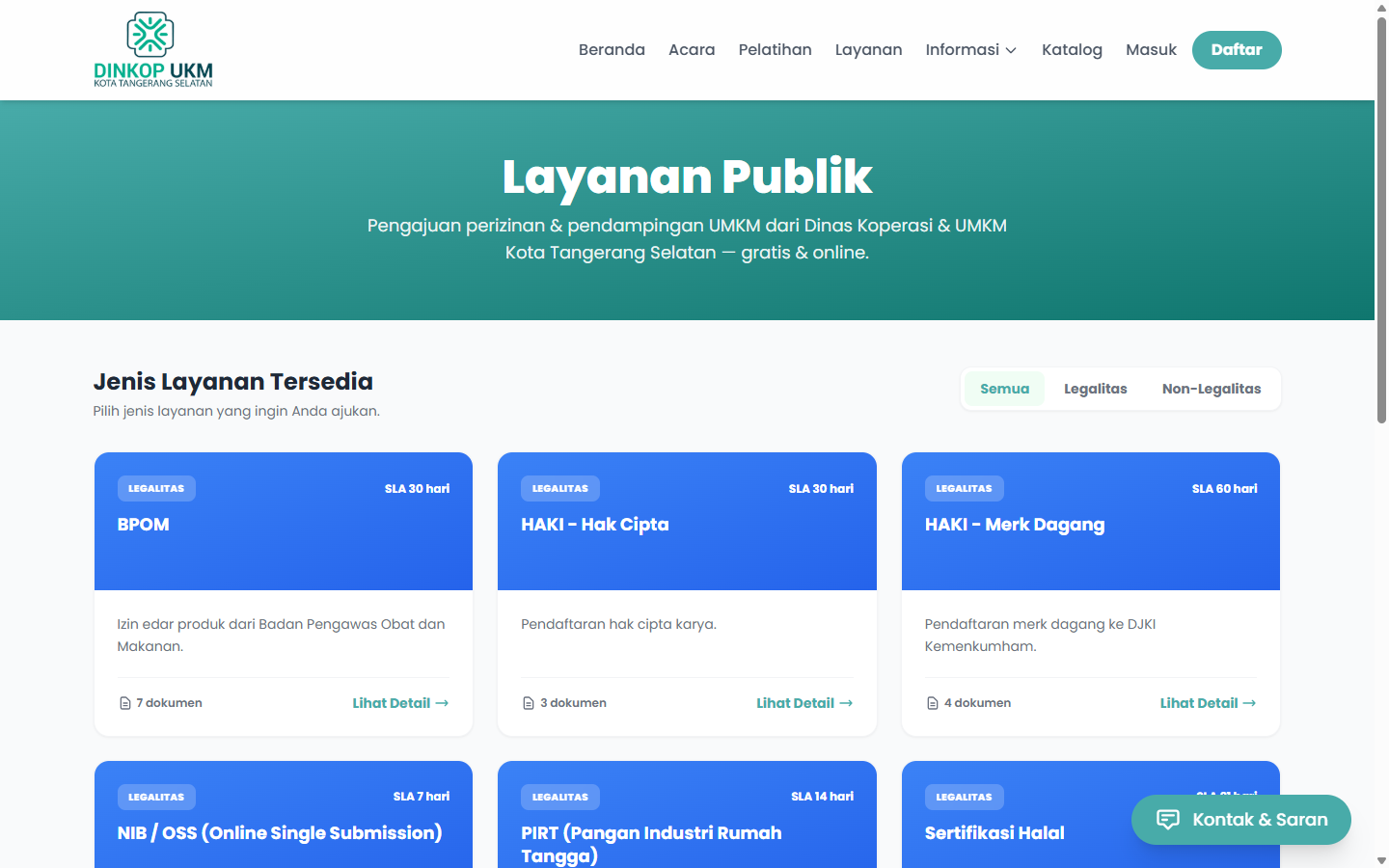1389x868 pixels.
Task: Click document icon beside 7 dokumen
Action: pyautogui.click(x=124, y=703)
